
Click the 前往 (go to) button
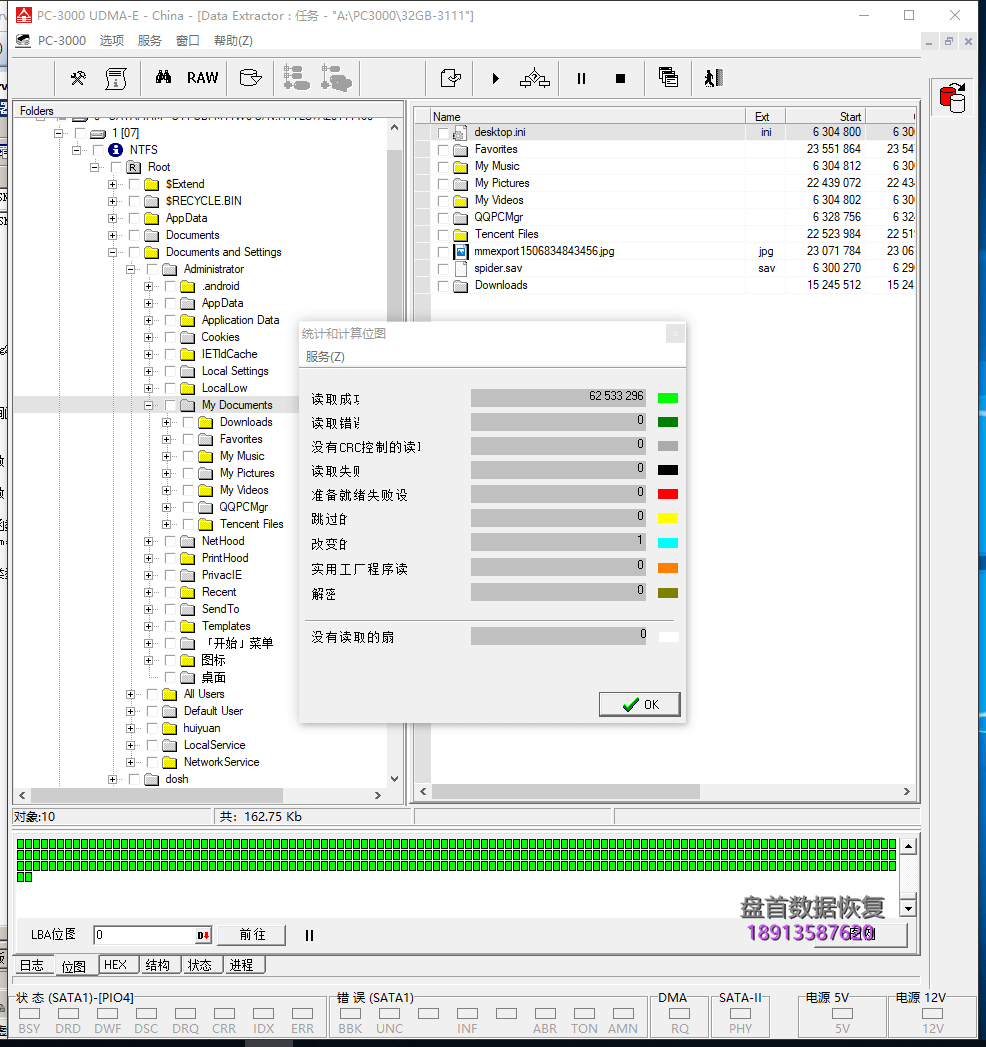252,935
